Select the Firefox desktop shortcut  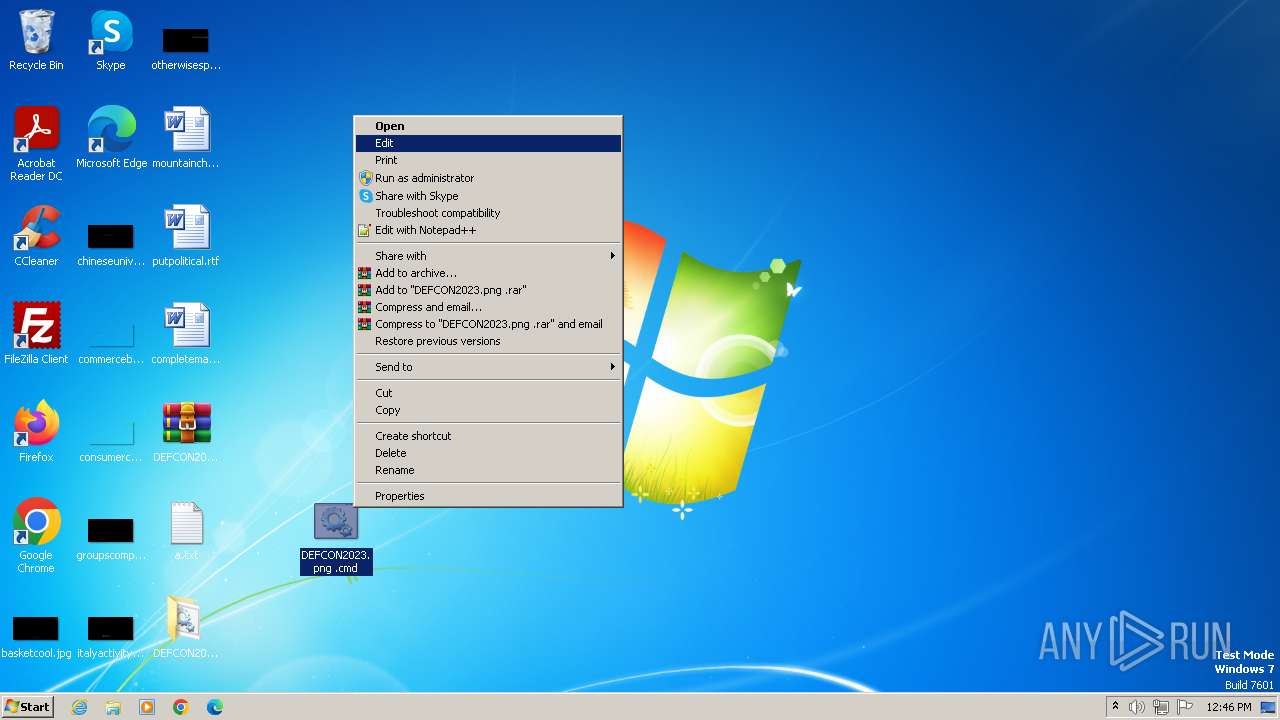pyautogui.click(x=36, y=432)
